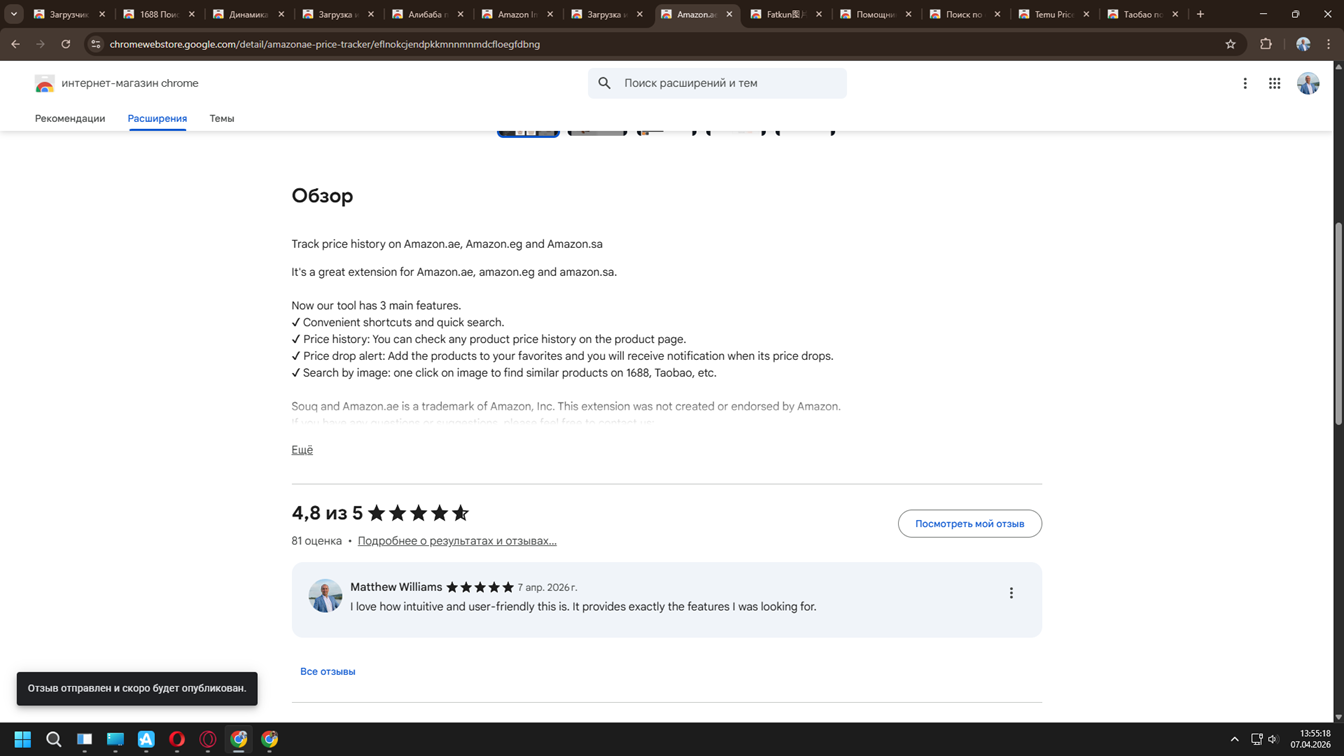1344x756 pixels.
Task: Click the 81 оценка count
Action: (316, 541)
